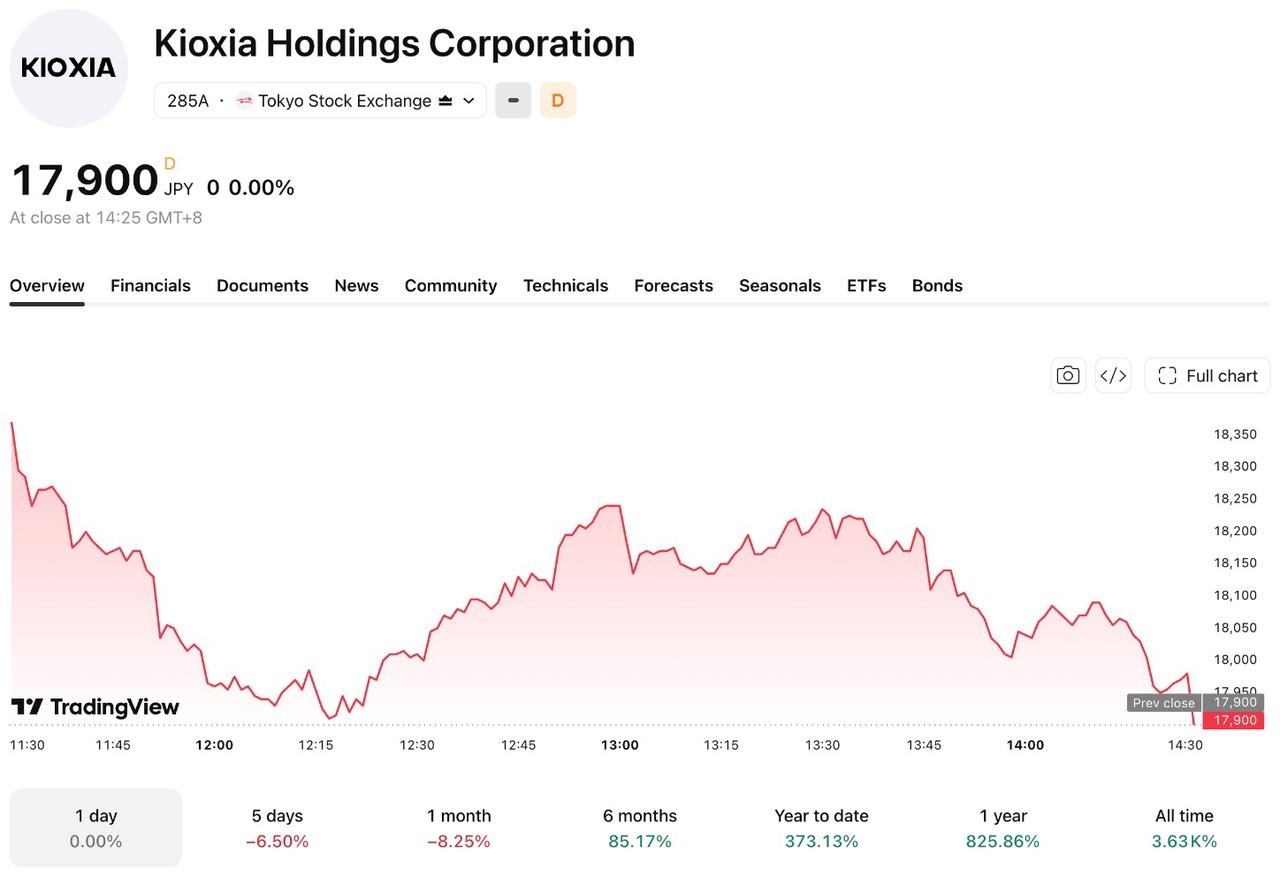Click the red 17,900 price label on the axis
Image resolution: width=1280 pixels, height=876 pixels.
tap(1234, 720)
